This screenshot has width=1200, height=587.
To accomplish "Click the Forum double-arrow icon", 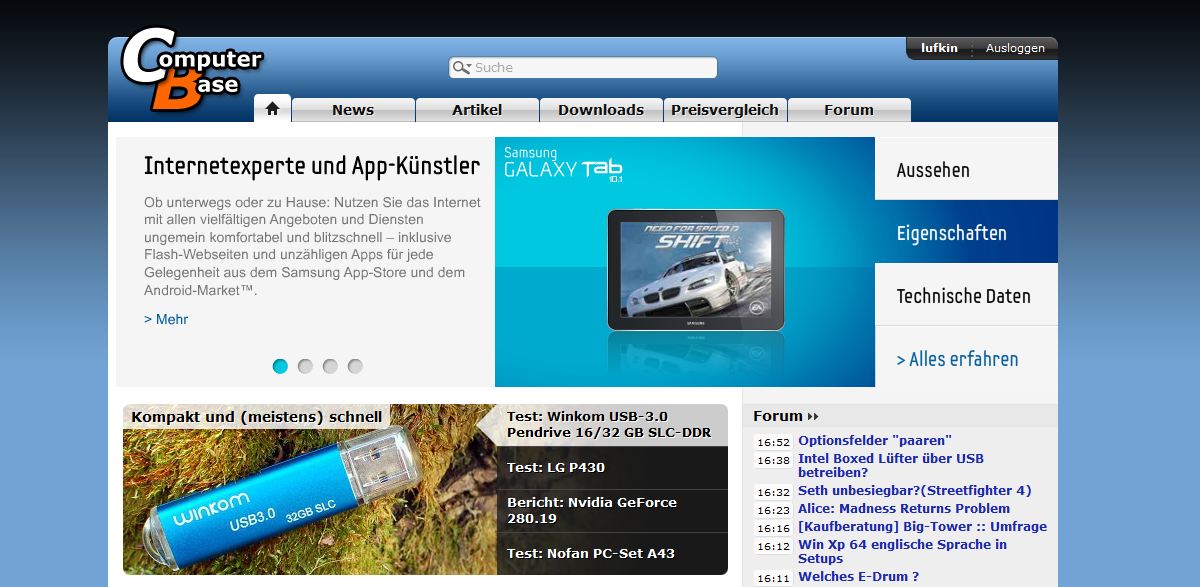I will tap(813, 416).
